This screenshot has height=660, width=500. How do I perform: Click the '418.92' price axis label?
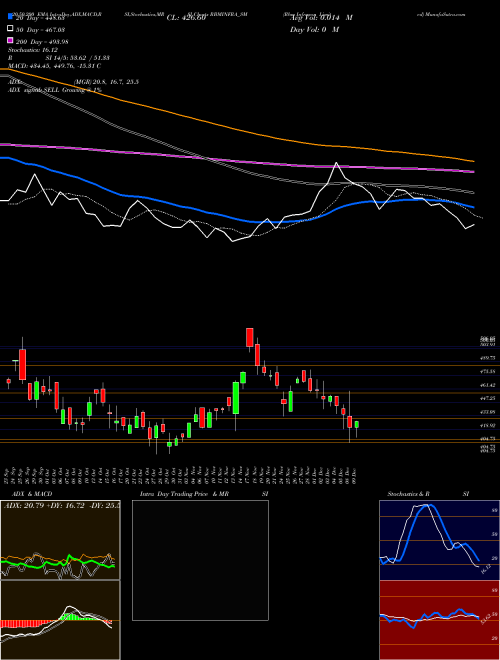[488, 425]
